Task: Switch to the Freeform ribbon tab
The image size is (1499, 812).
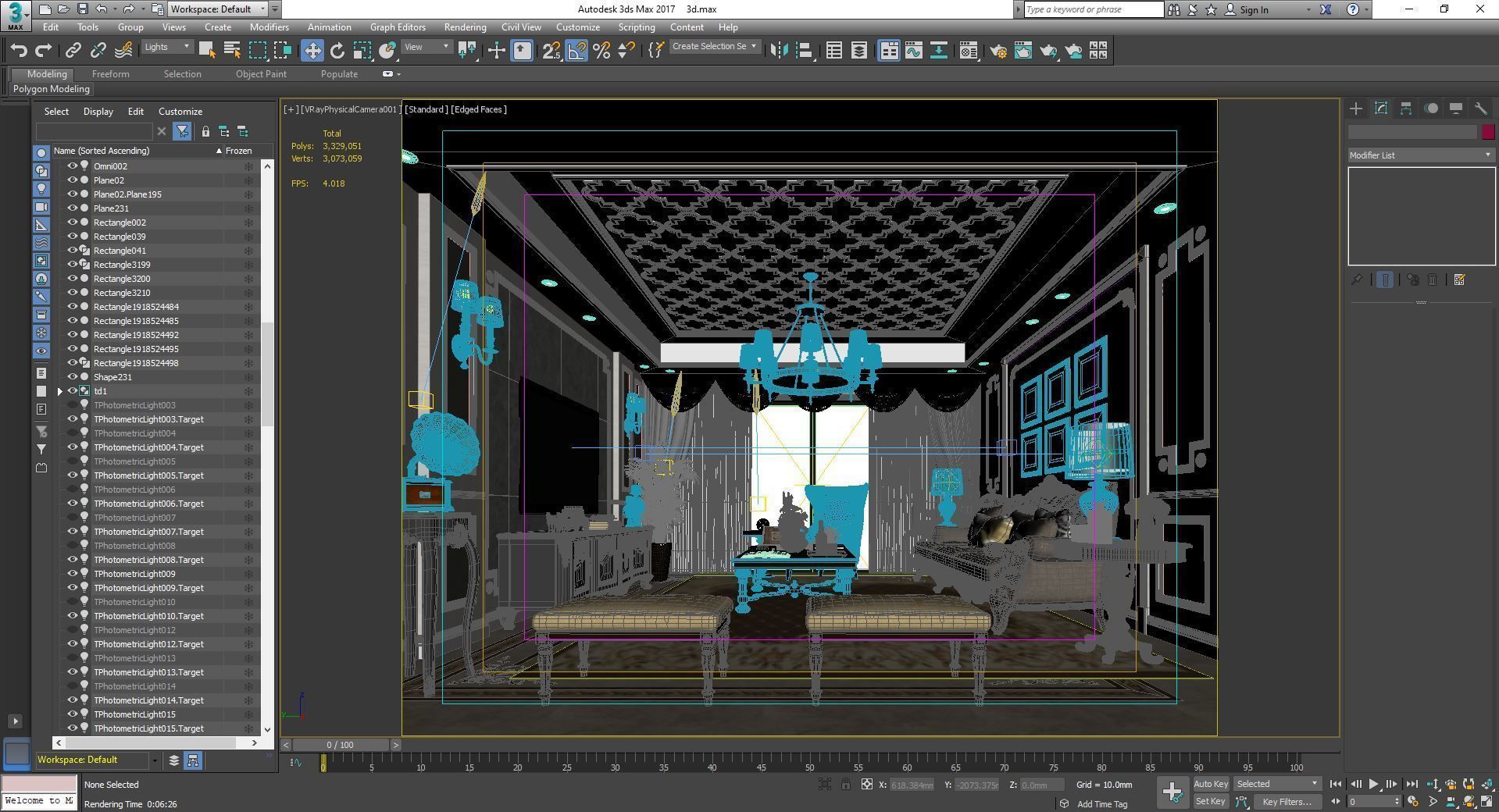Action: [x=111, y=74]
